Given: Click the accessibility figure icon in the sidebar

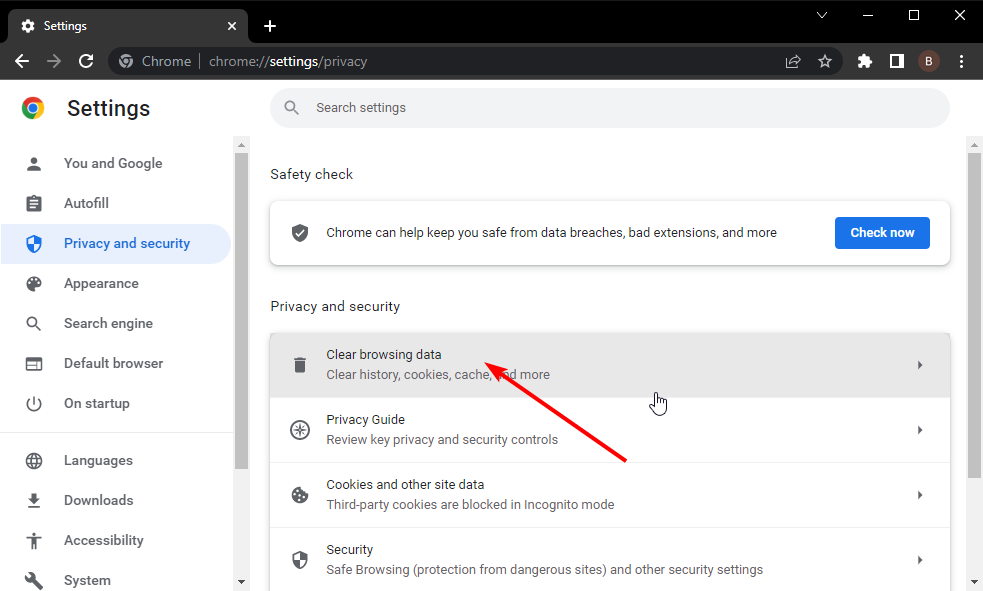Looking at the screenshot, I should pos(34,540).
